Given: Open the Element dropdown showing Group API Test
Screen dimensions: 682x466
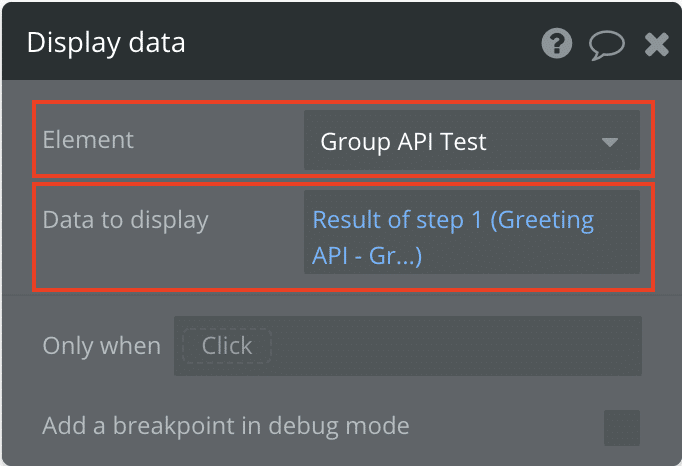Looking at the screenshot, I should [x=472, y=140].
